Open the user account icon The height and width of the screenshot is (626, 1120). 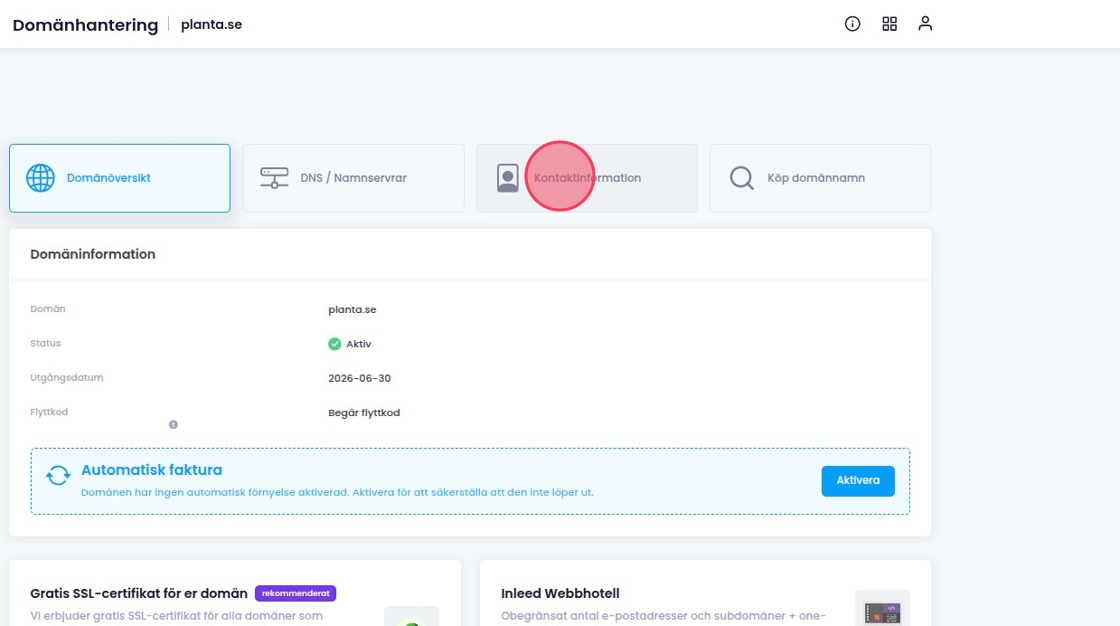tap(925, 24)
